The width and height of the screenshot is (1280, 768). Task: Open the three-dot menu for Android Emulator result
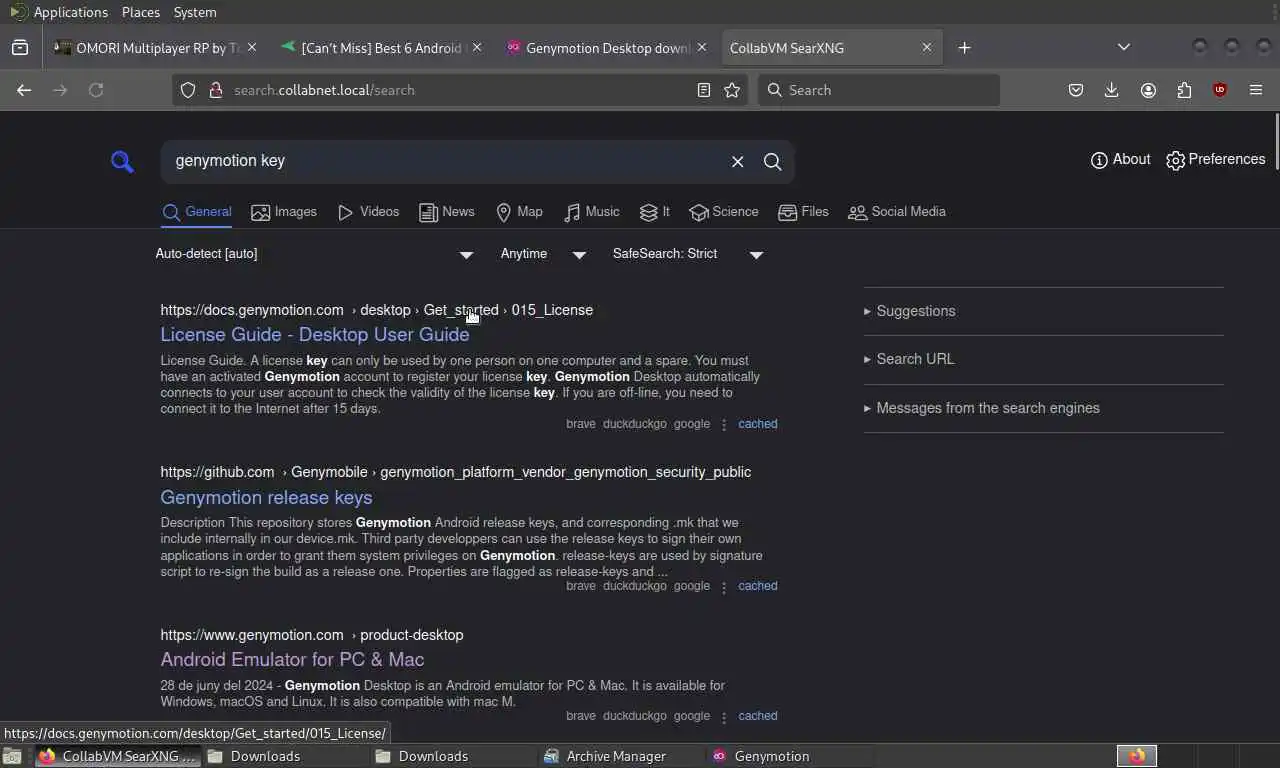point(724,717)
